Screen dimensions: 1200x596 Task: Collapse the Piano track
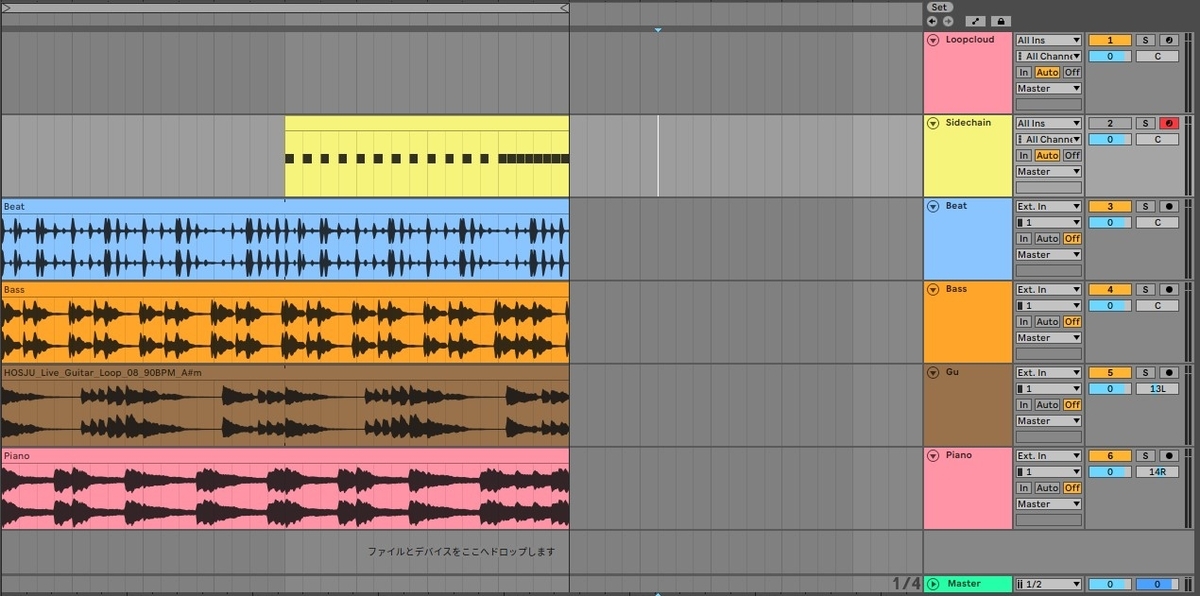coord(933,456)
